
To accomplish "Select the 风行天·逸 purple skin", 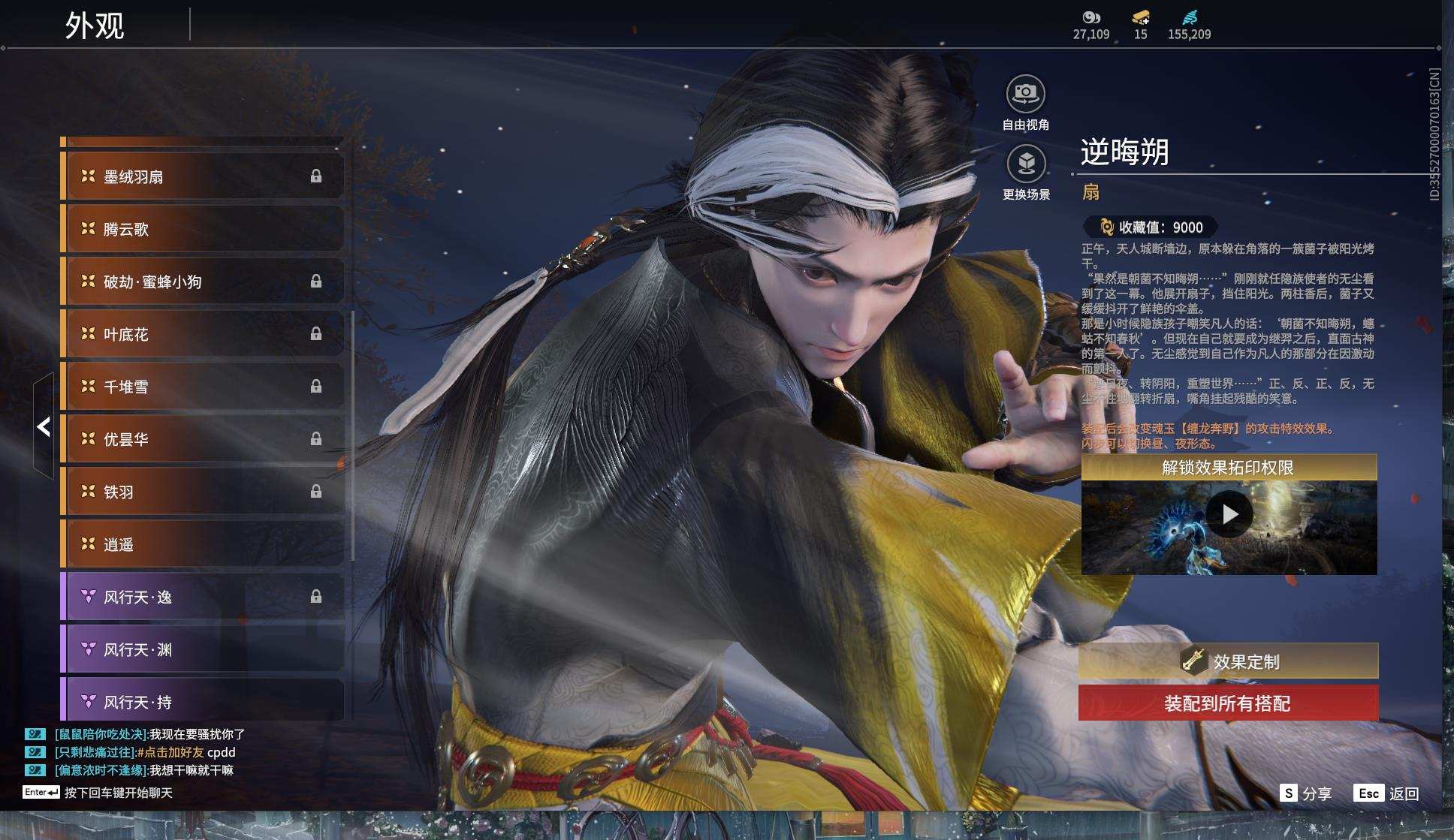I will coord(202,597).
